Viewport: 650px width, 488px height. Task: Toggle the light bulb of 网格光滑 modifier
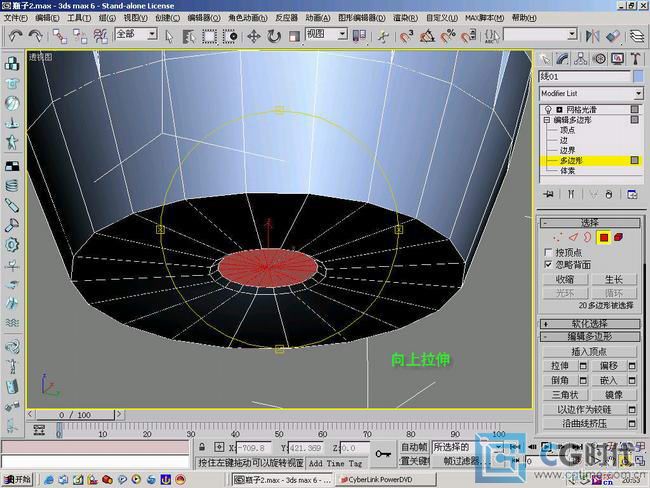tap(548, 109)
